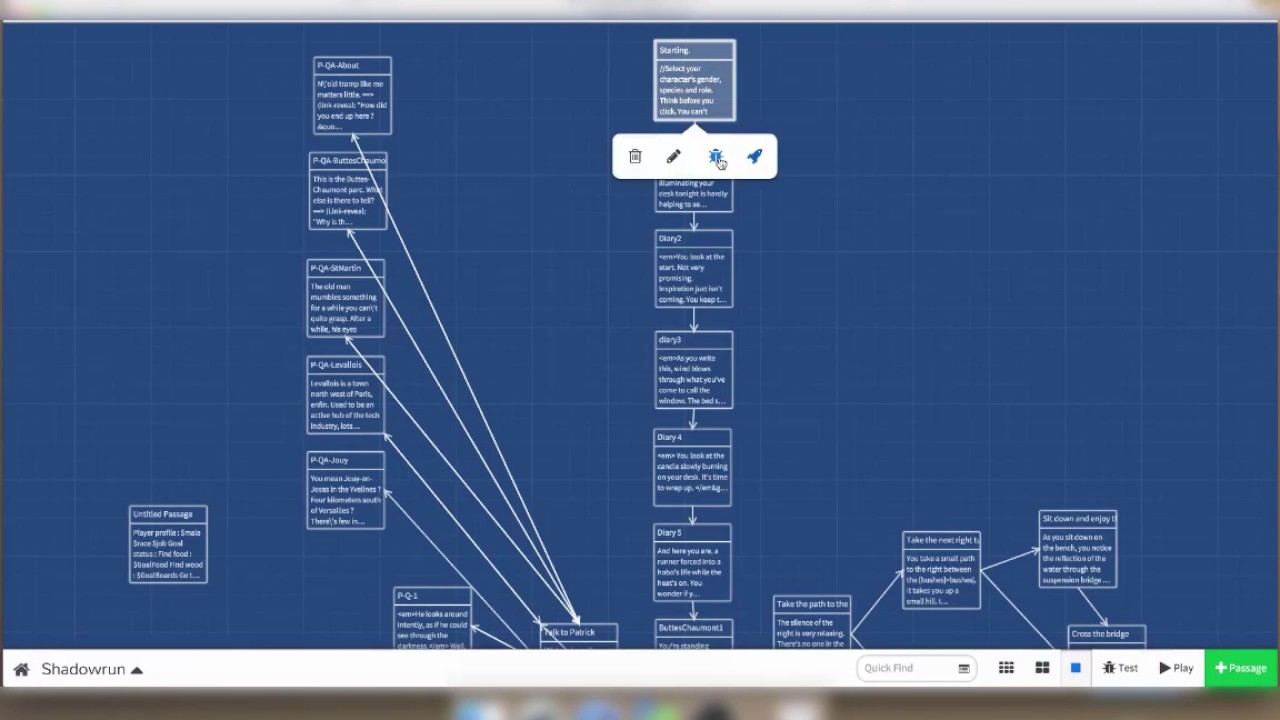Show passage titles only with medium grid icon

[1042, 668]
